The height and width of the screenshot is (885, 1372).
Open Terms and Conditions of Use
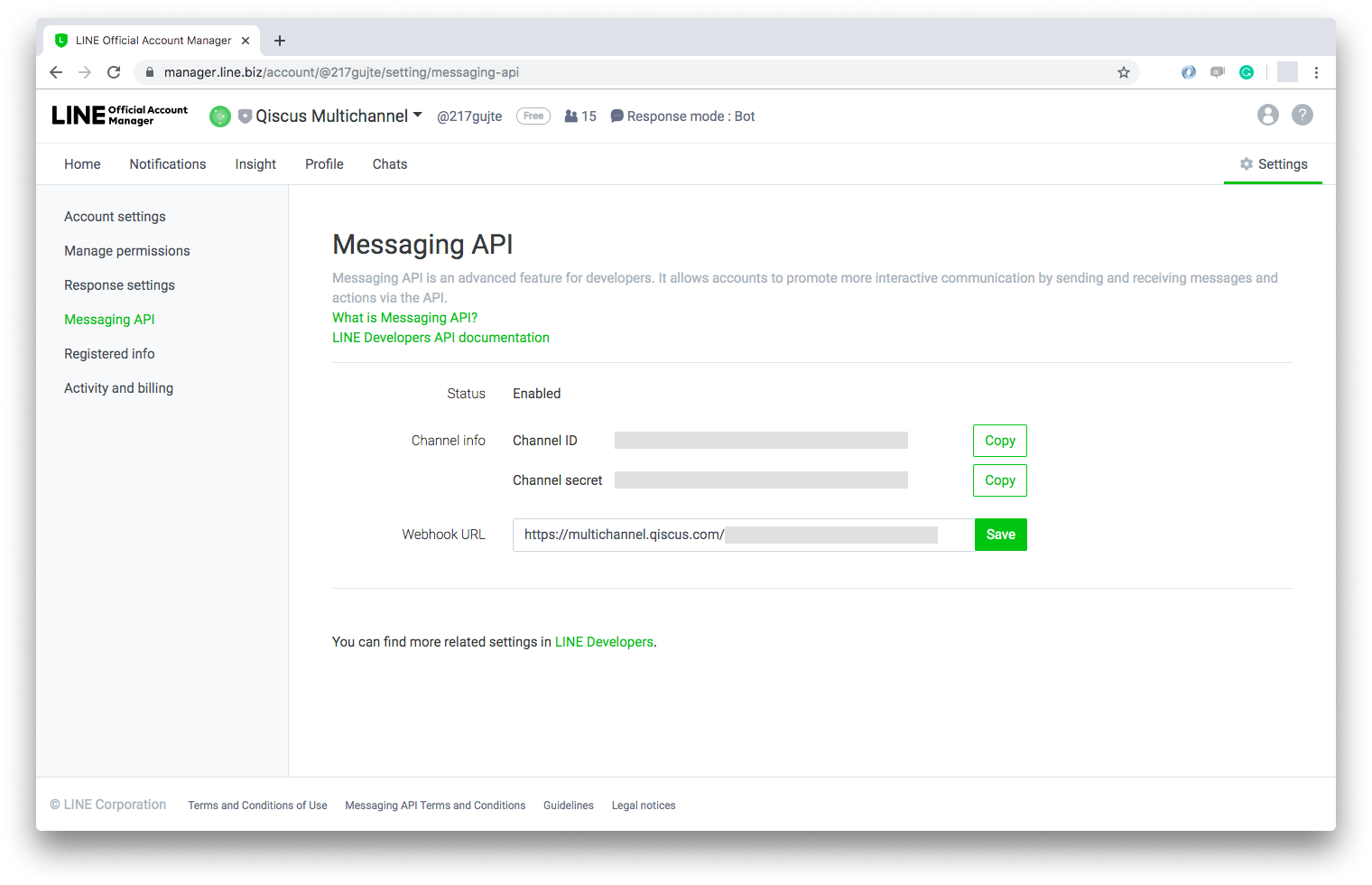pyautogui.click(x=257, y=806)
